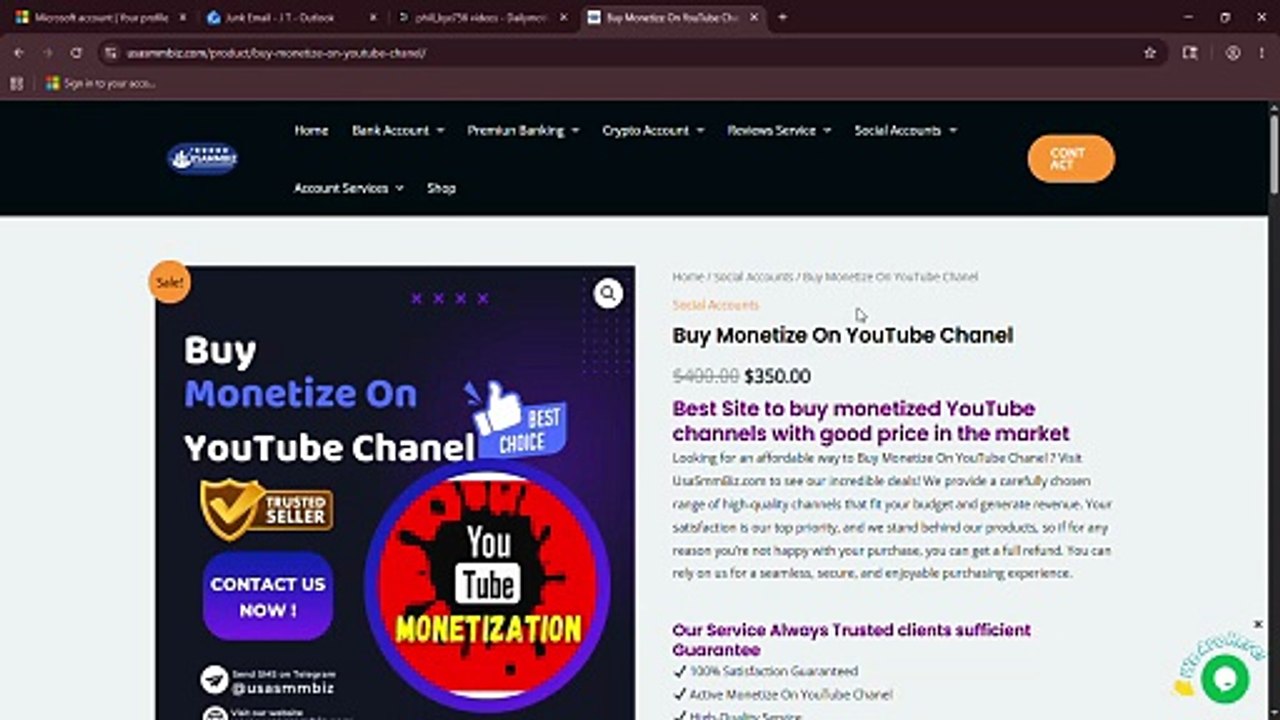The image size is (1280, 720).
Task: Go back to the previous page
Action: click(x=19, y=52)
